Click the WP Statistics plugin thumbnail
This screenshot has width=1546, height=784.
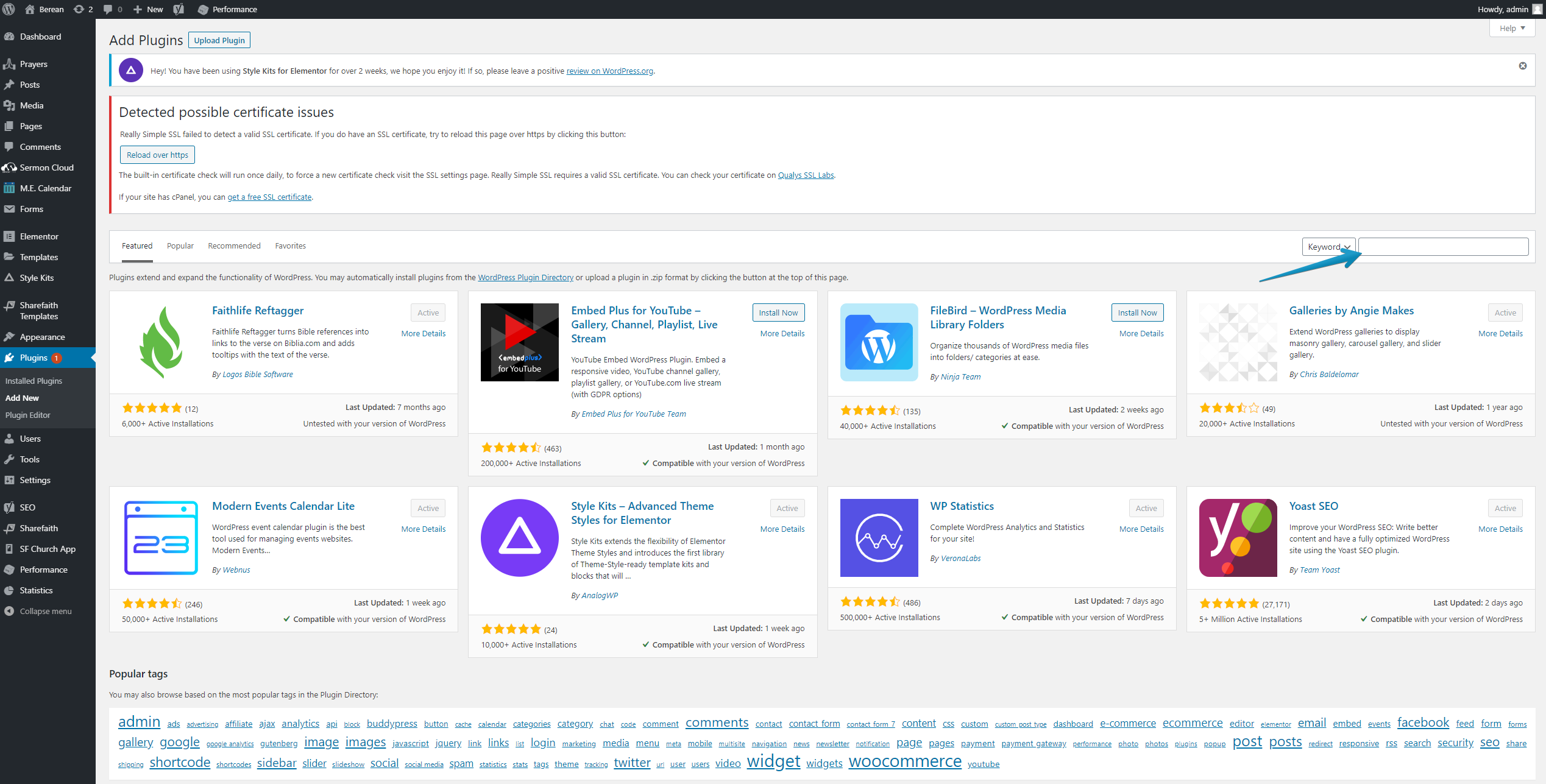pyautogui.click(x=879, y=538)
